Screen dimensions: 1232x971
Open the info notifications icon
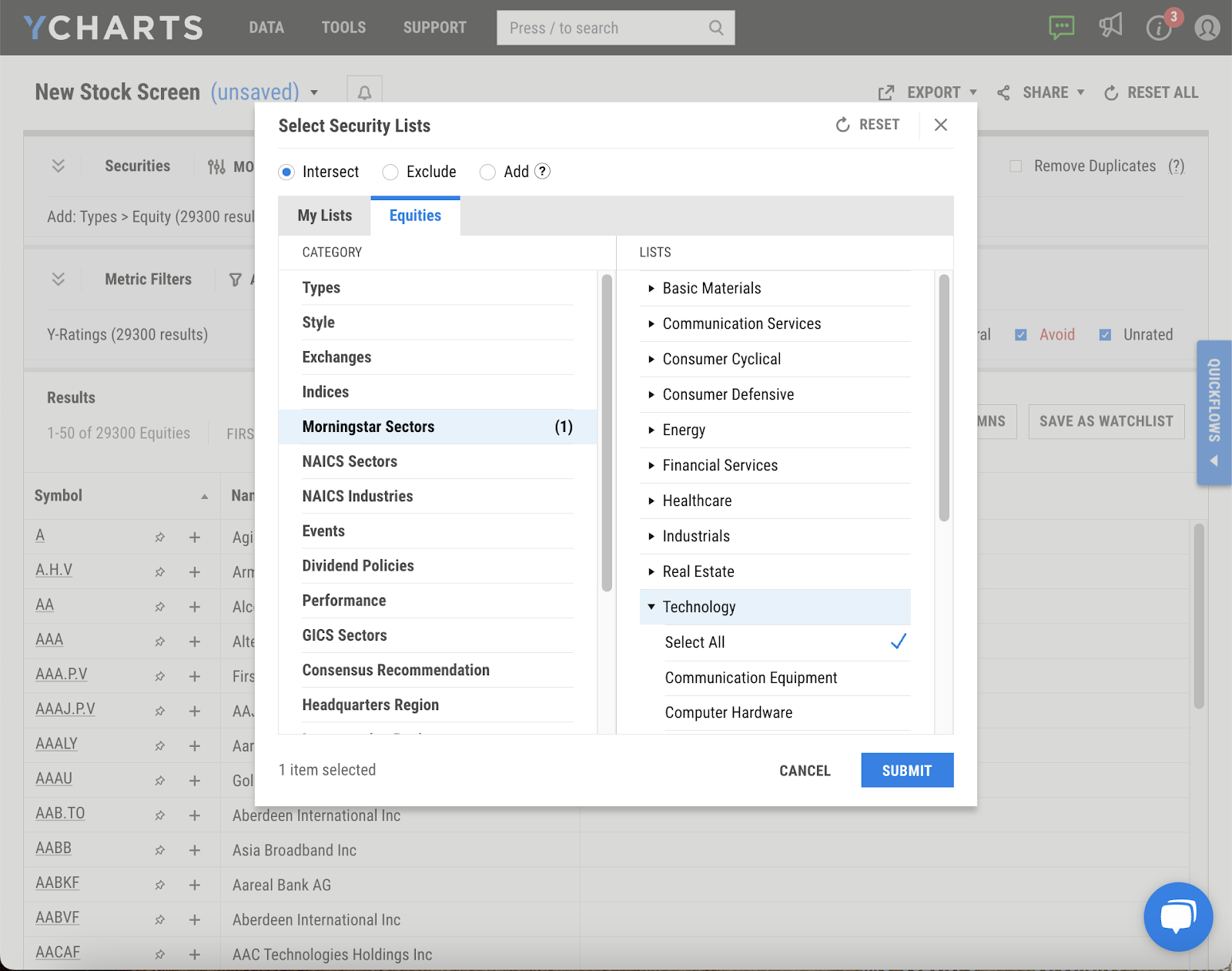[1158, 28]
